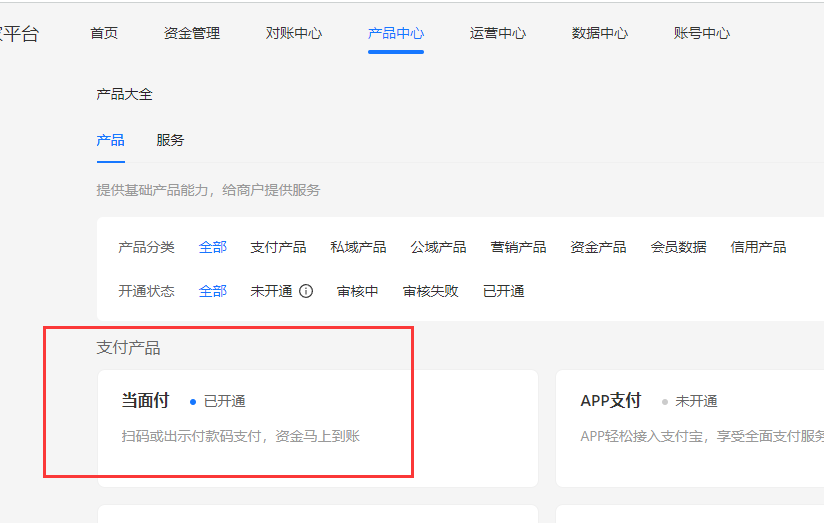Filter products by 会员数据
The height and width of the screenshot is (523, 824).
tap(678, 247)
